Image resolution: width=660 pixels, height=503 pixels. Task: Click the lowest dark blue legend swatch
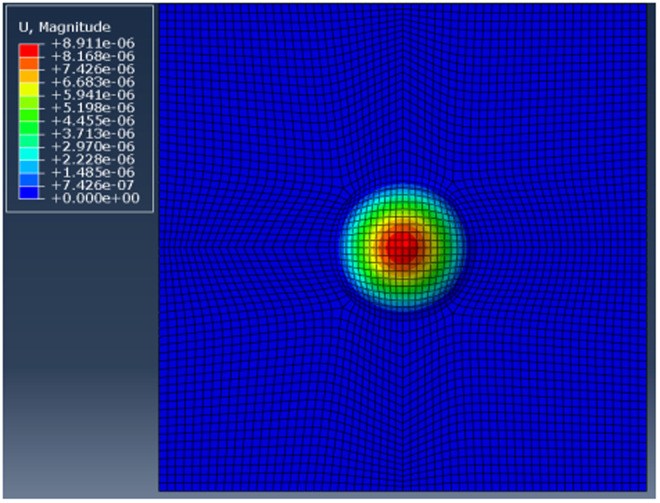(29, 192)
